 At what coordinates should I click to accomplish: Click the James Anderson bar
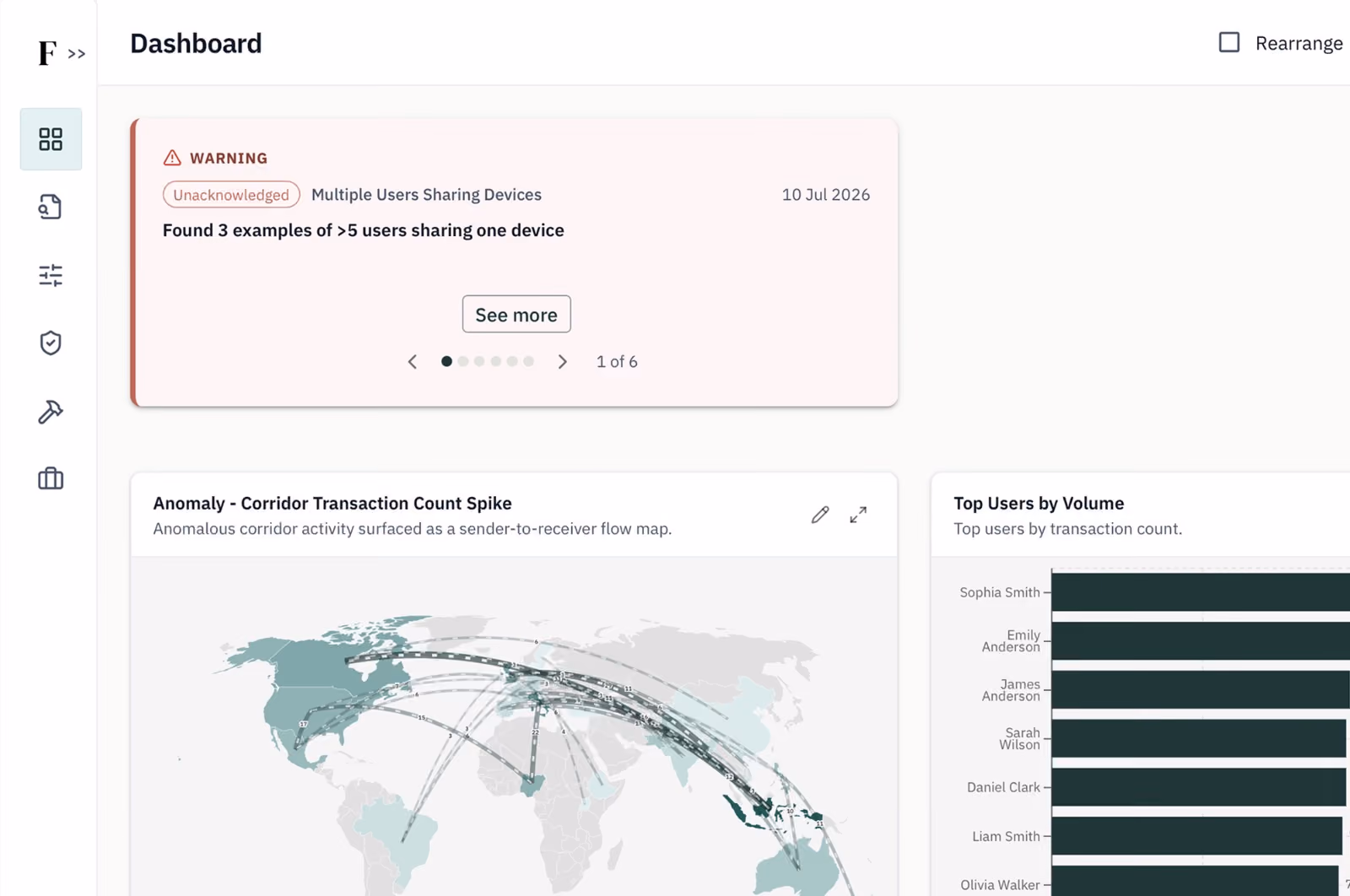1201,690
